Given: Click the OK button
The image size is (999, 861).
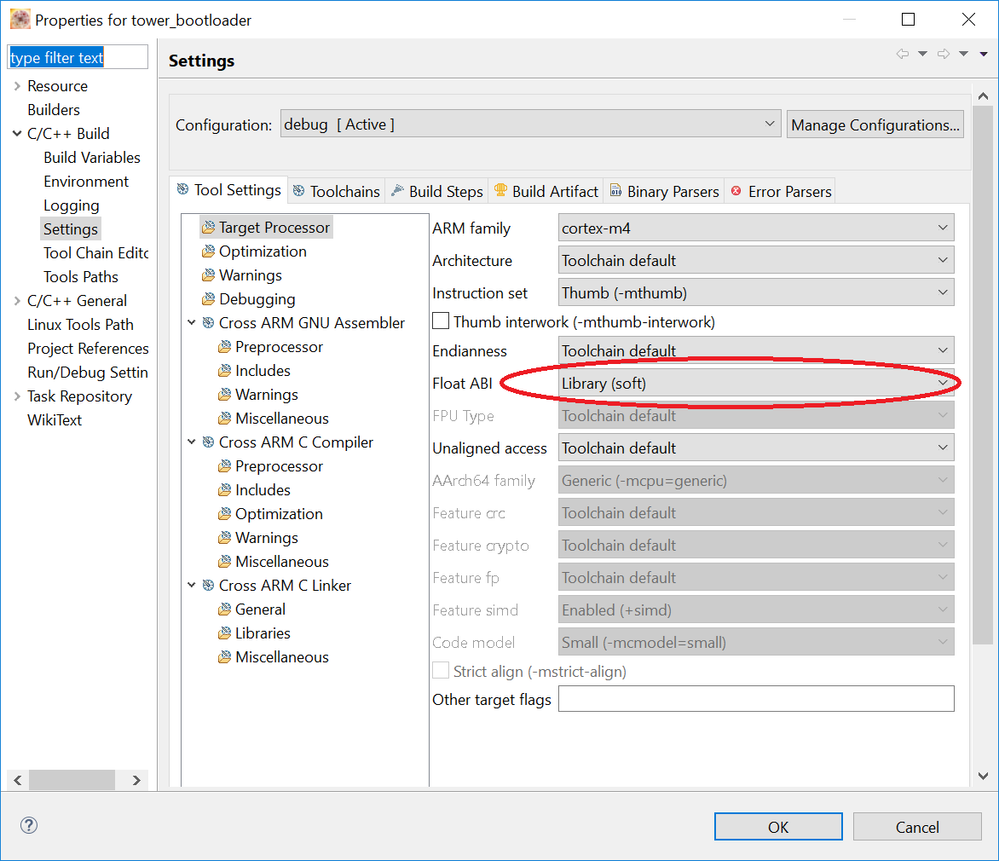Looking at the screenshot, I should (778, 827).
